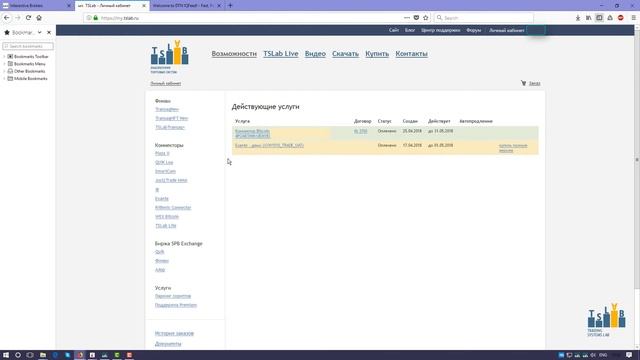This screenshot has height=360, width=640.
Task: Open the browser home page icon
Action: pyautogui.click(x=39, y=18)
